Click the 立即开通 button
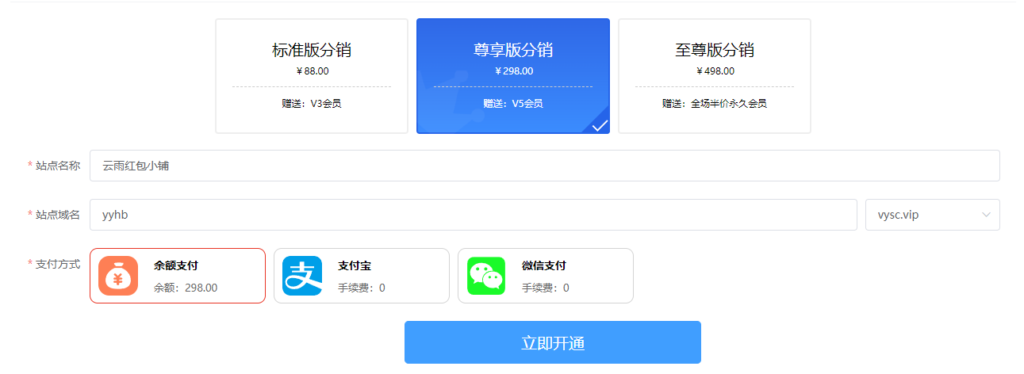1024x374 pixels. [x=552, y=342]
